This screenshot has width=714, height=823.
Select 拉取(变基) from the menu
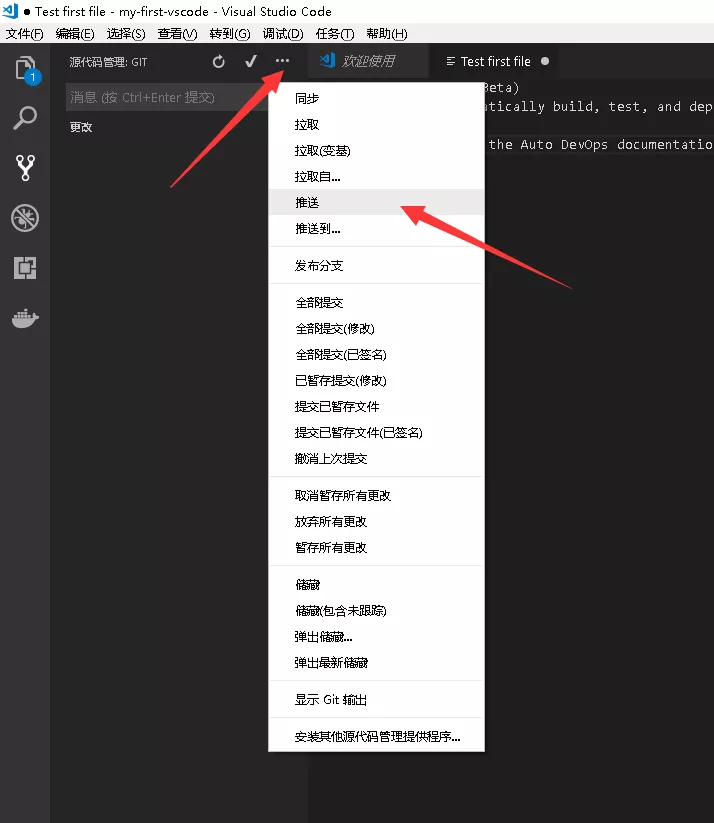click(x=376, y=151)
